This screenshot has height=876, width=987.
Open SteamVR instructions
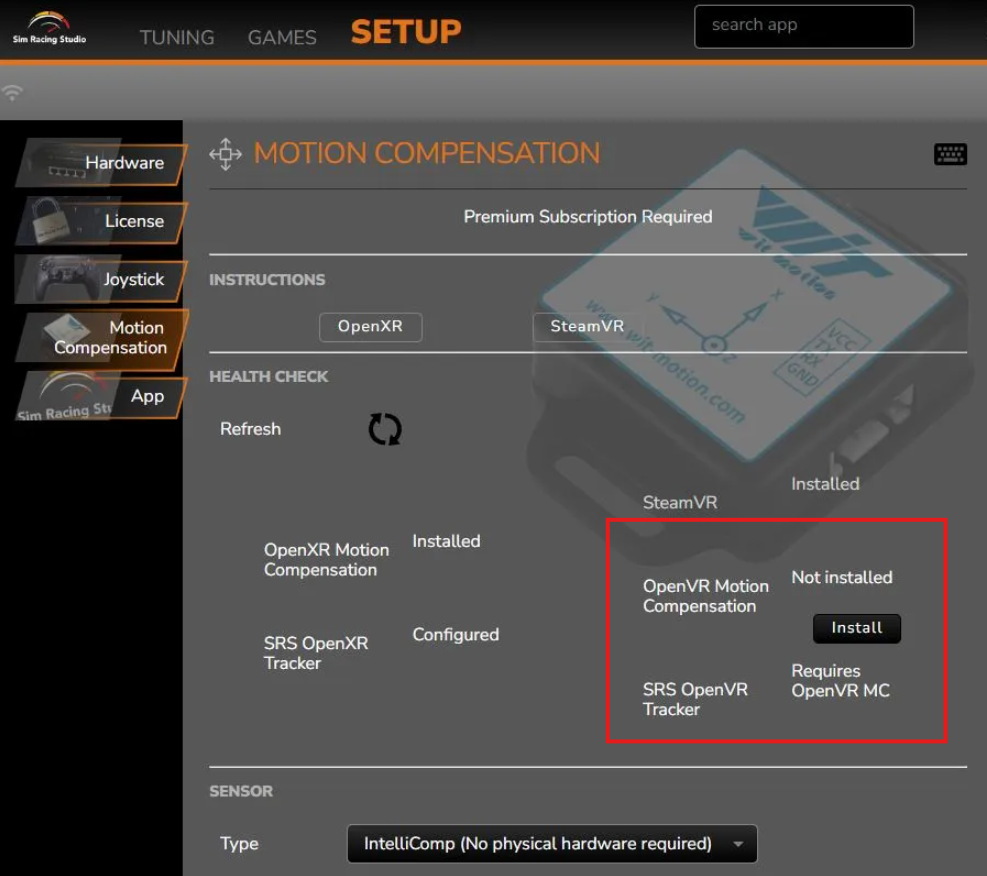(x=587, y=327)
